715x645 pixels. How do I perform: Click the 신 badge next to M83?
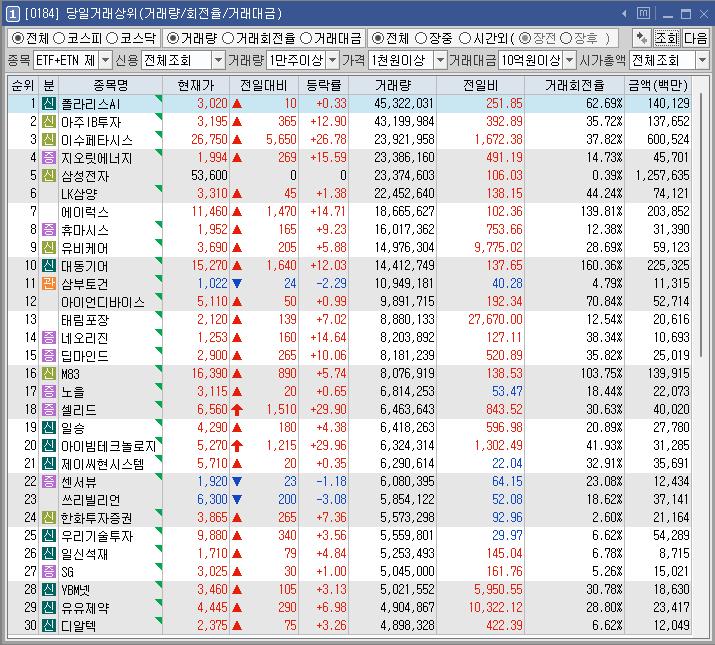[49, 374]
